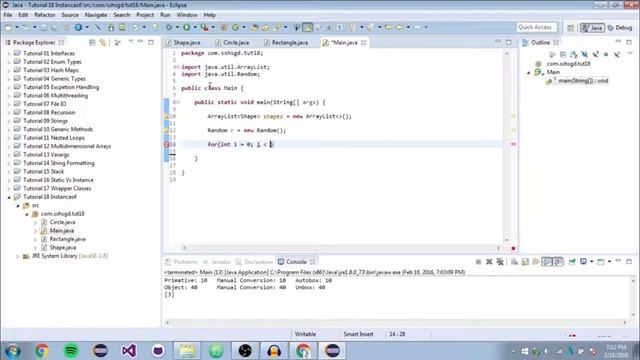Screen dimensions: 640x360
Task: Click the Run Last Tool external tools icon
Action: (x=204, y=27)
